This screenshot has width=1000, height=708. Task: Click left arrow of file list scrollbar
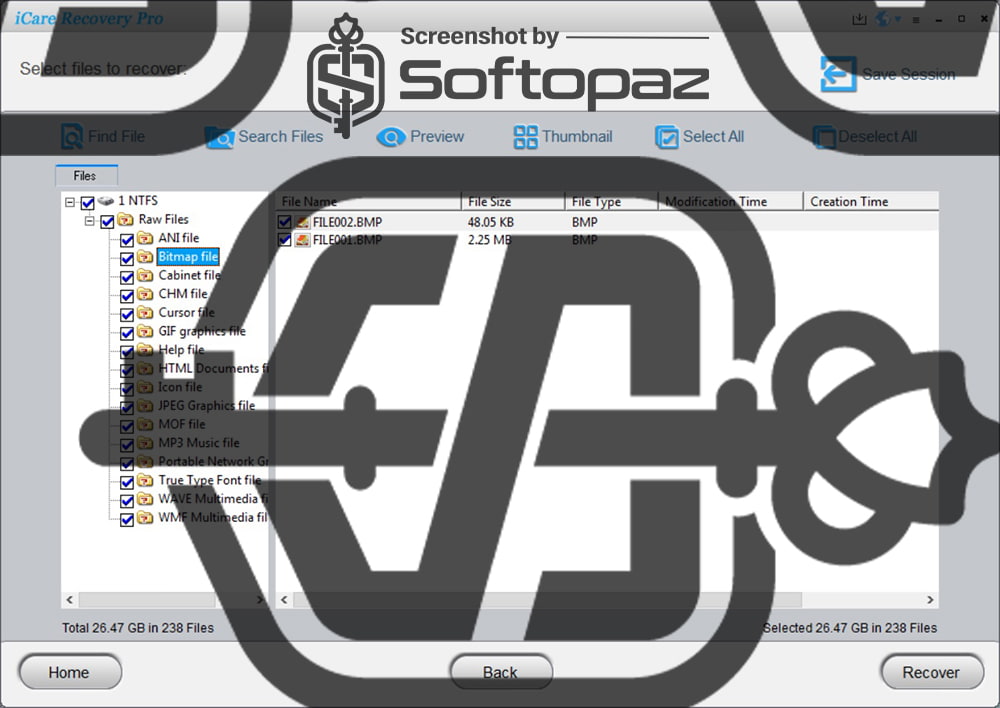[284, 600]
